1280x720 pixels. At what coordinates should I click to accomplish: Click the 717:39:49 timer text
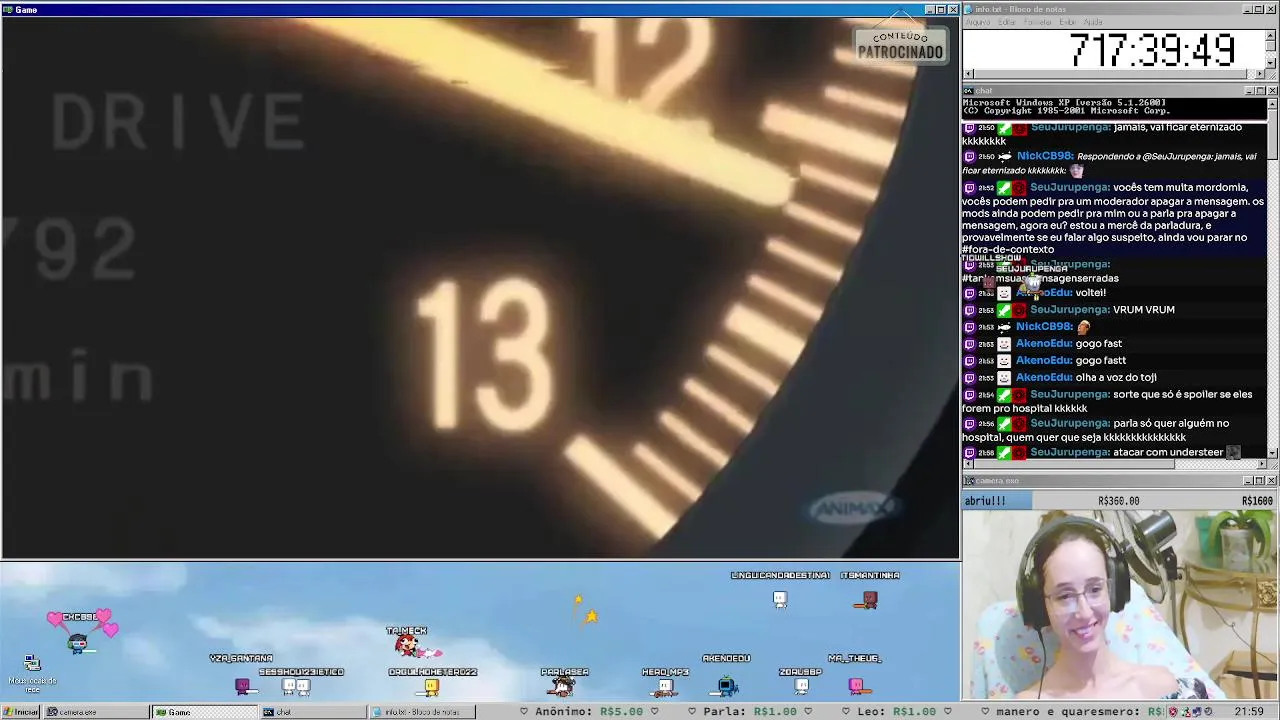pyautogui.click(x=1152, y=50)
